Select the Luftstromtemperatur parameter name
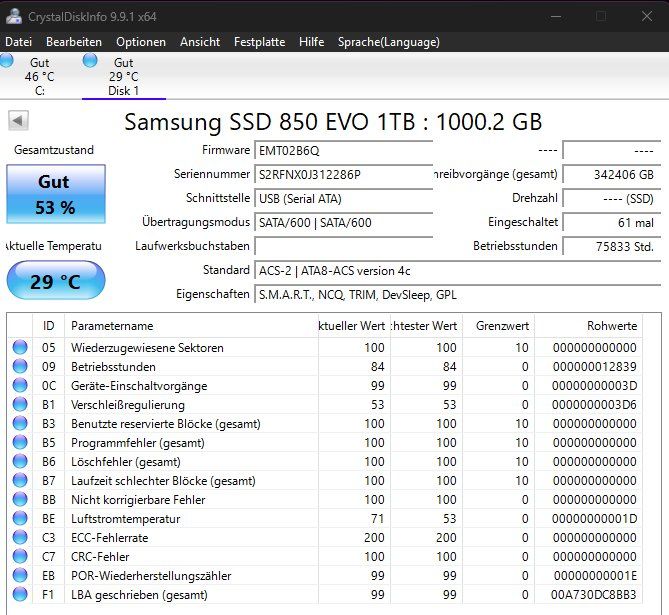Screen dimensions: 669x615 pos(125,519)
